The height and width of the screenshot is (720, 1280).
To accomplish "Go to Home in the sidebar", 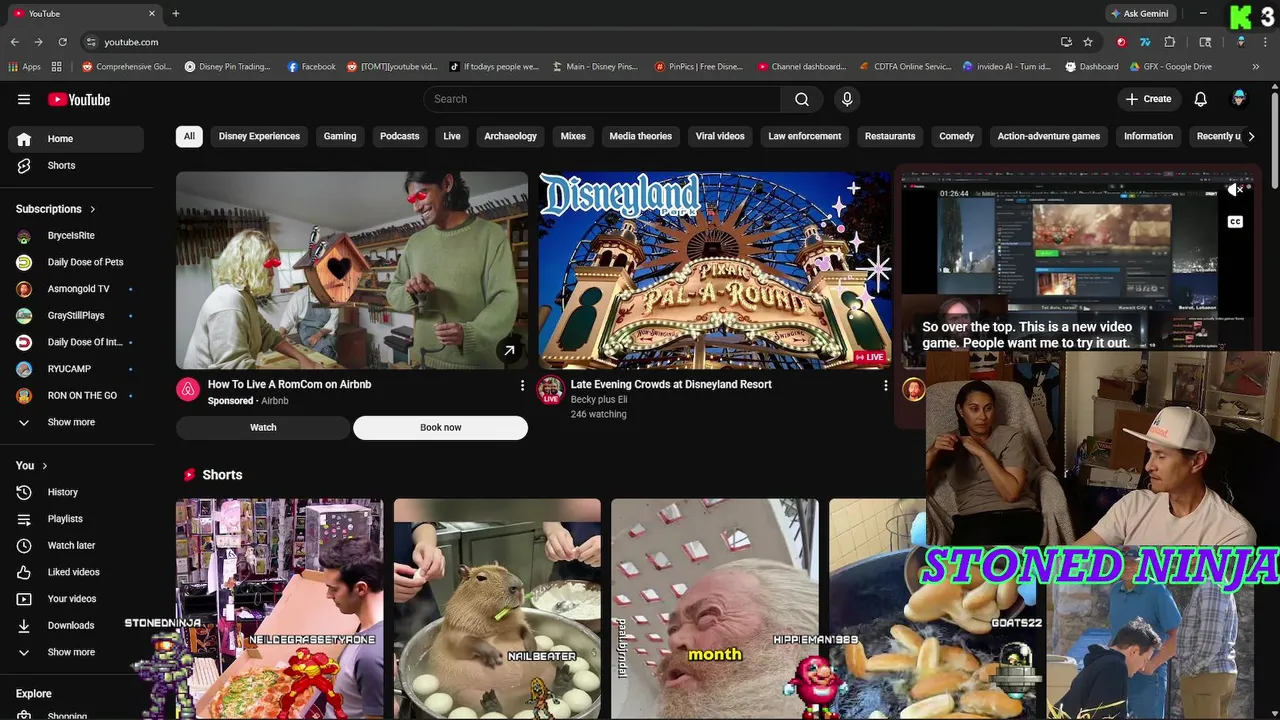I will [76, 139].
